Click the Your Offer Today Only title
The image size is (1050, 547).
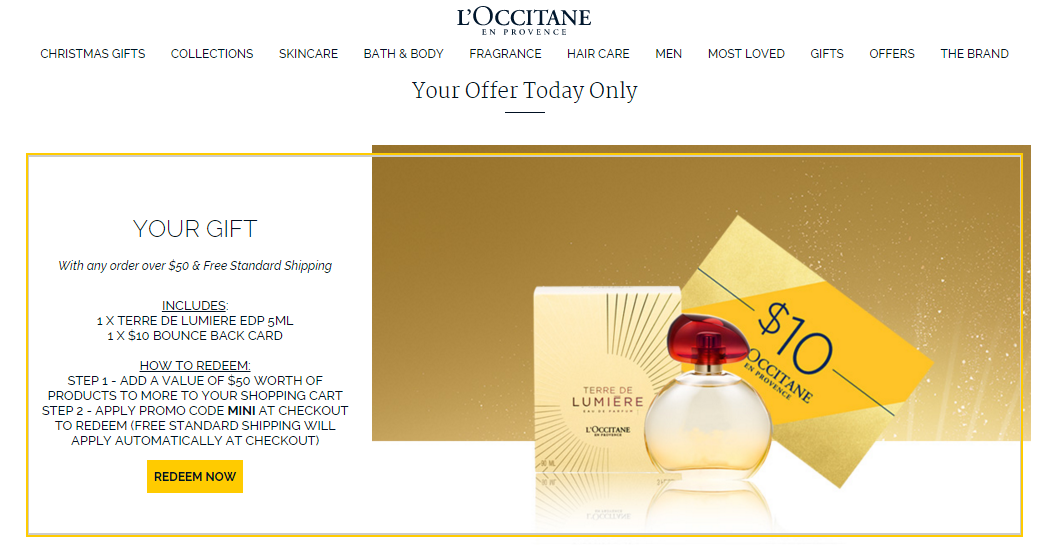[524, 90]
